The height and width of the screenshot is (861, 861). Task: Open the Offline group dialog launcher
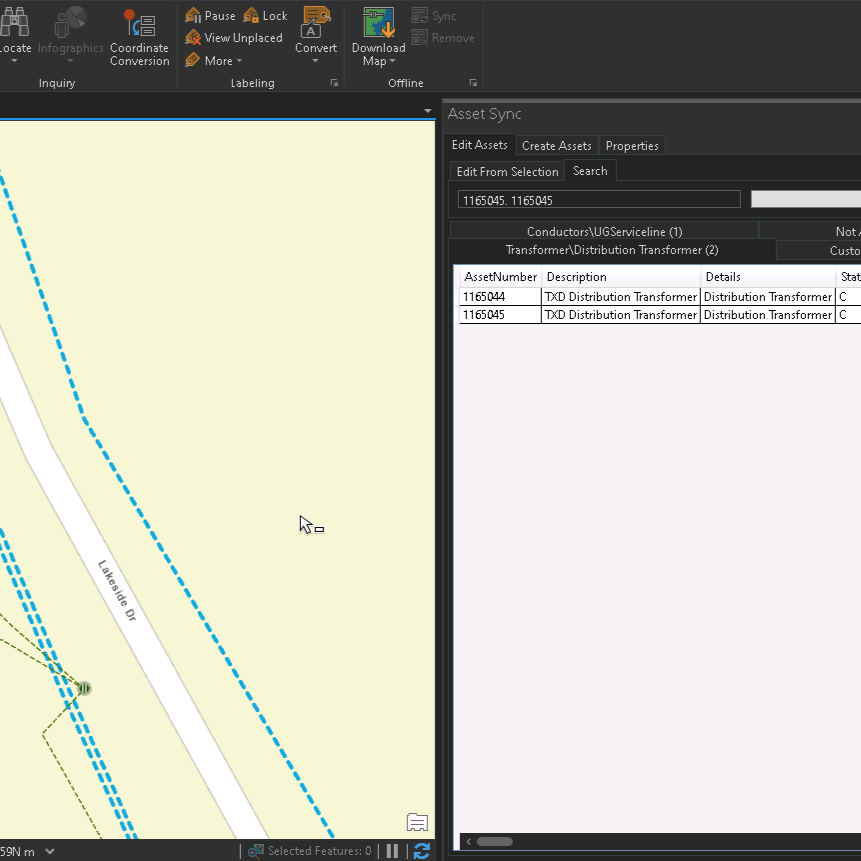(473, 83)
